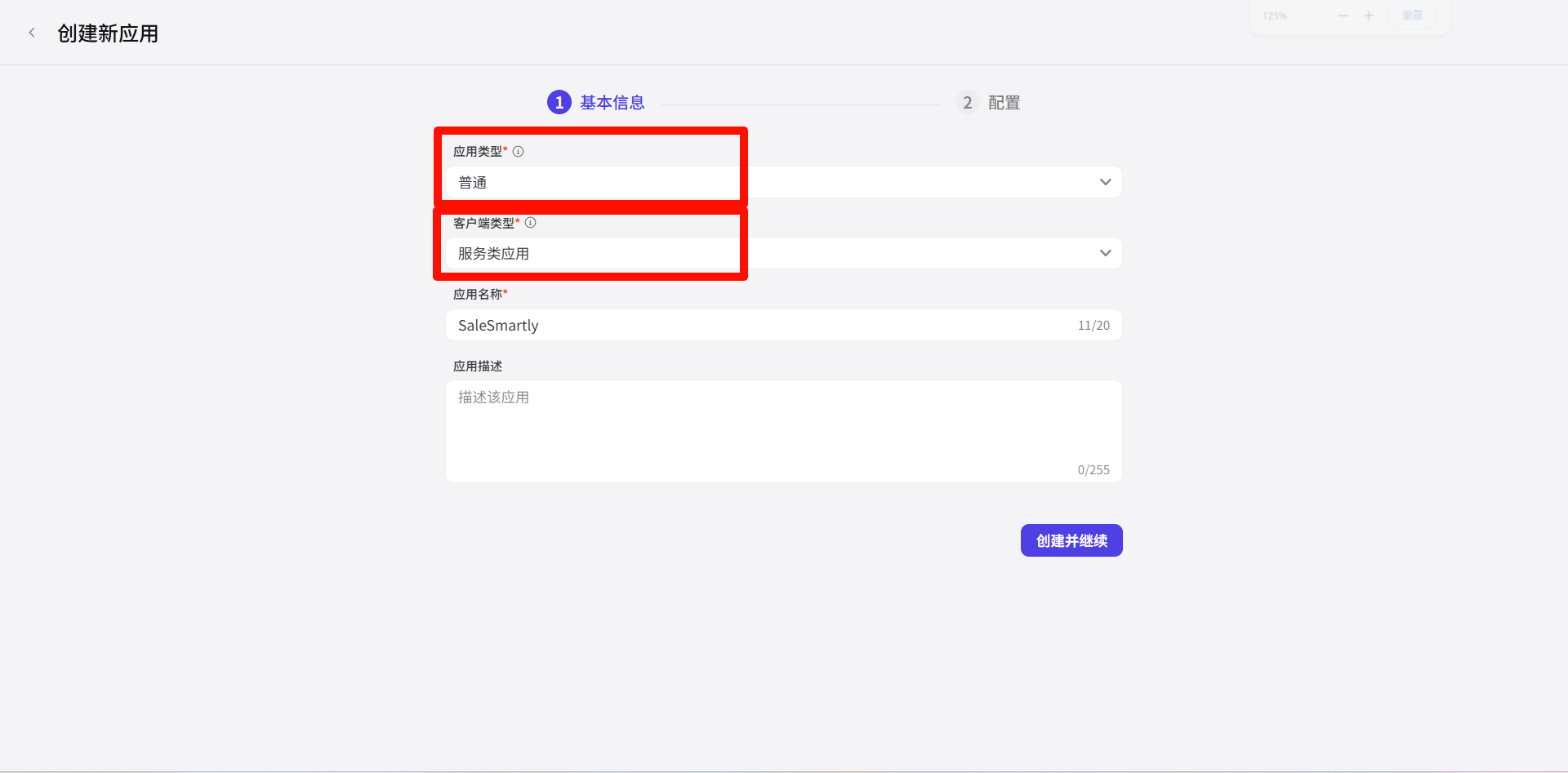Click the step 1 number circle
The width and height of the screenshot is (1568, 773).
pos(559,103)
